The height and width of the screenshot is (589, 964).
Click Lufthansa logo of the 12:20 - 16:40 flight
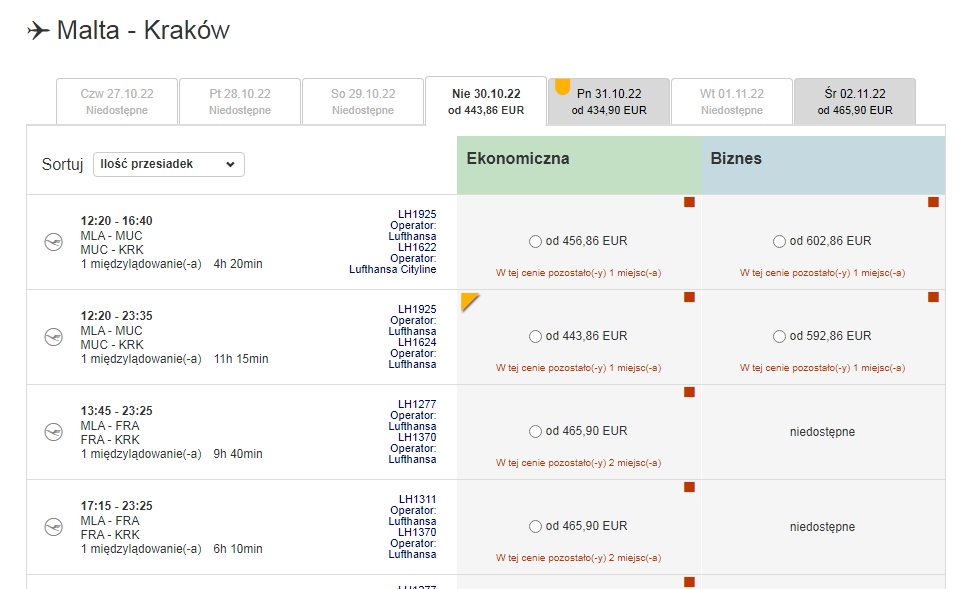coord(53,242)
